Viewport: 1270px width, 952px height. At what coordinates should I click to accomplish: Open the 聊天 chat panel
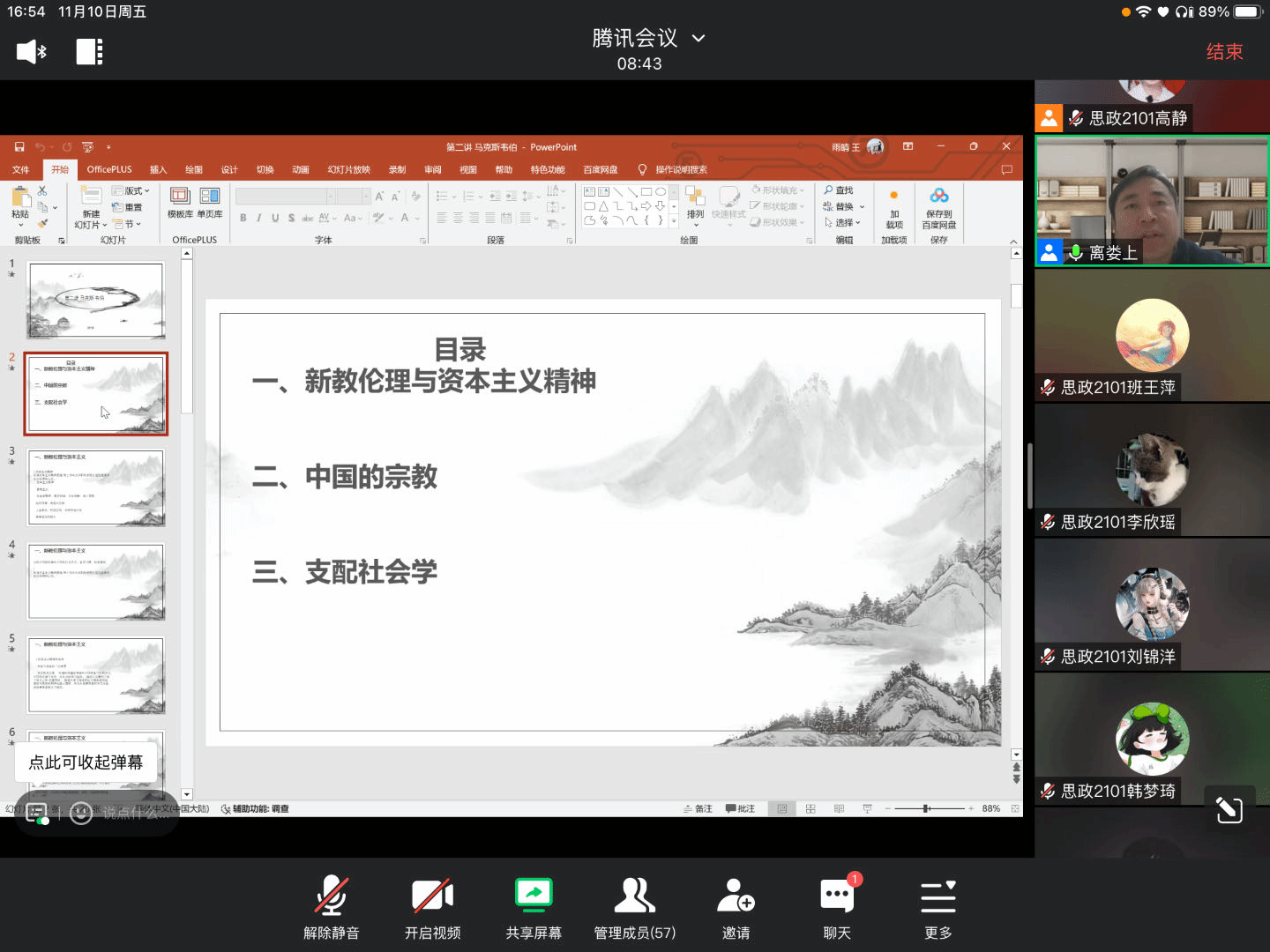(x=837, y=908)
